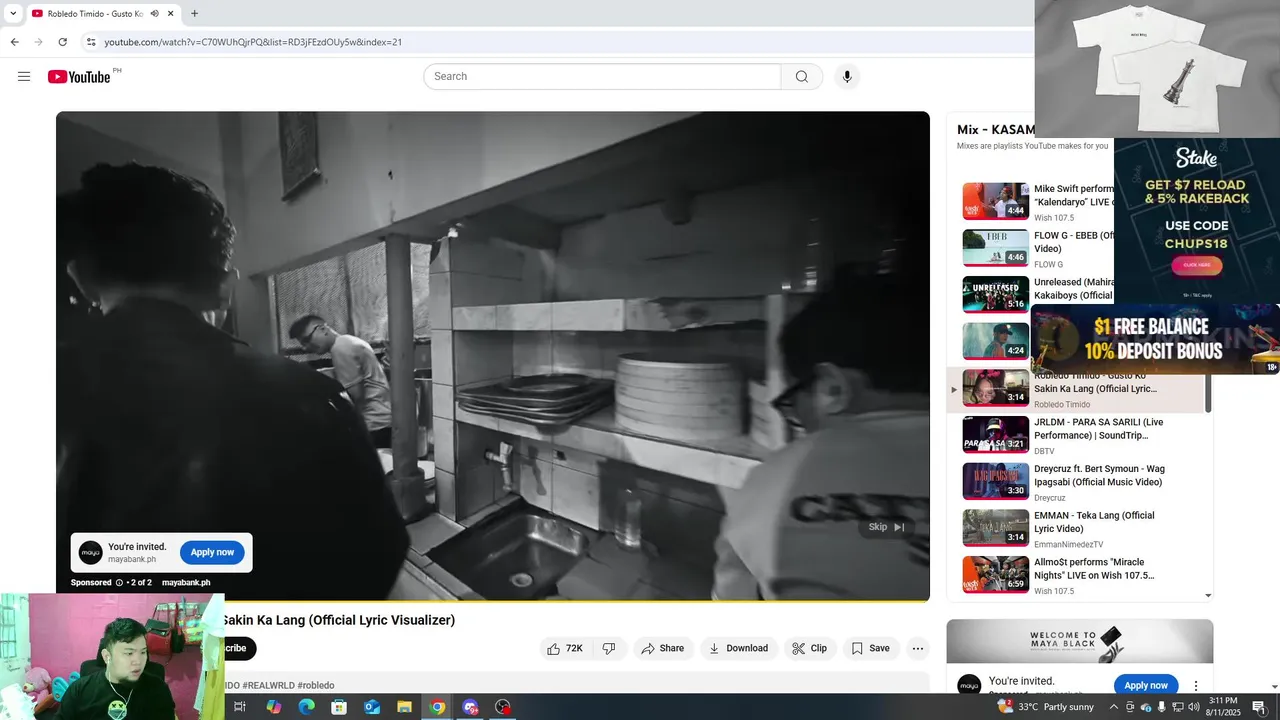Click the Welcome to Maya Black banner
Screen dimensions: 1280x720
click(1080, 641)
